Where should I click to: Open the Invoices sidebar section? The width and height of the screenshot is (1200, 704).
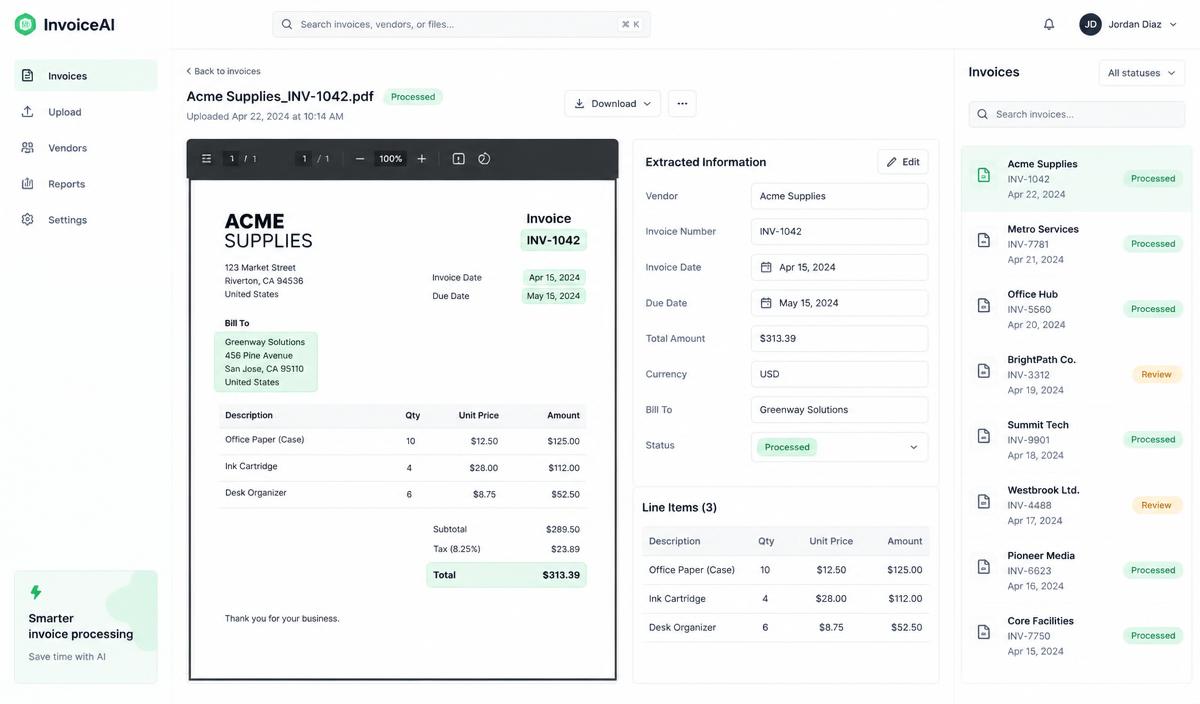coord(85,76)
